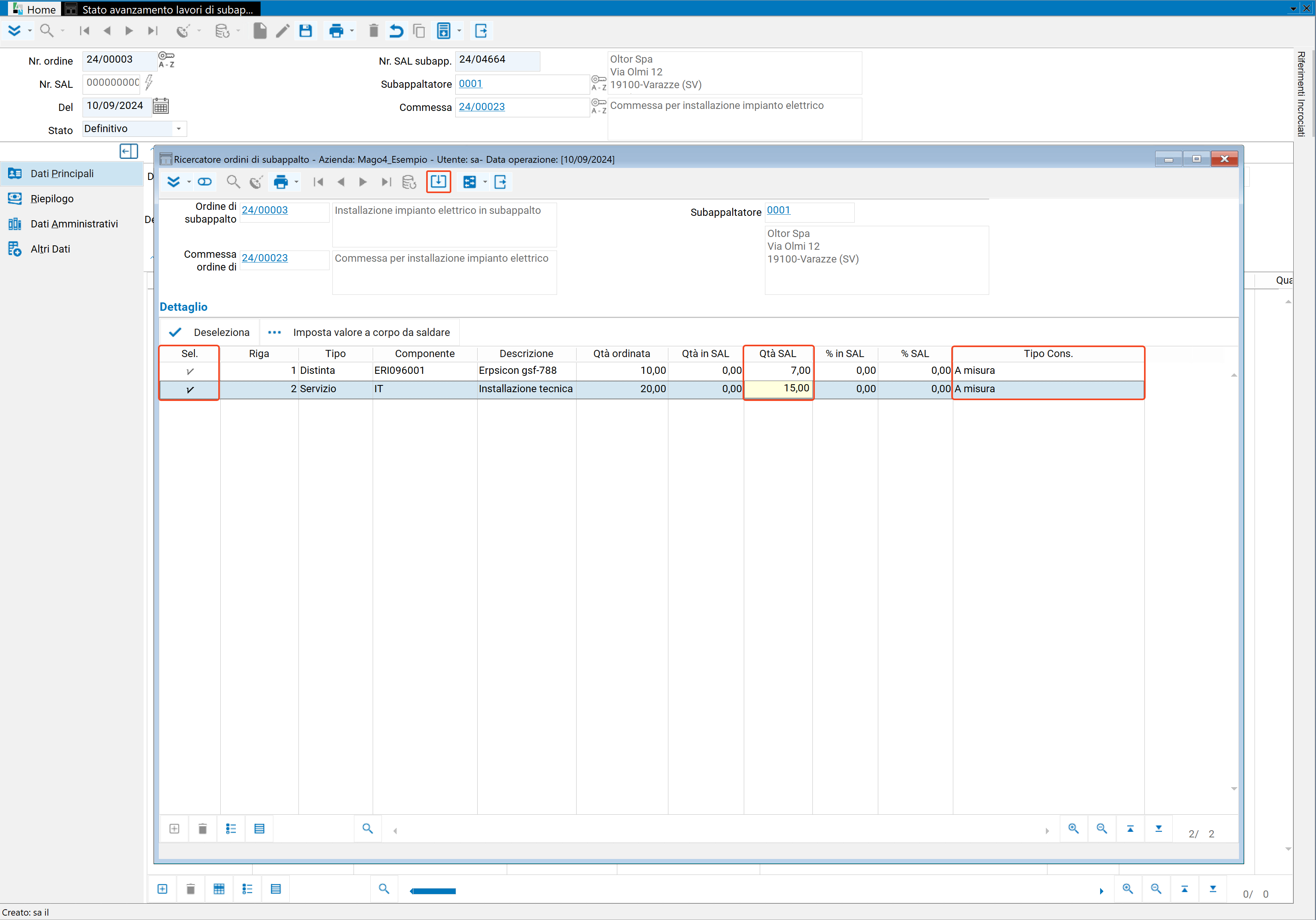The height and width of the screenshot is (920, 1316).
Task: Open dropdown arrow beside Ricercatore grid-layout icon
Action: (x=485, y=182)
